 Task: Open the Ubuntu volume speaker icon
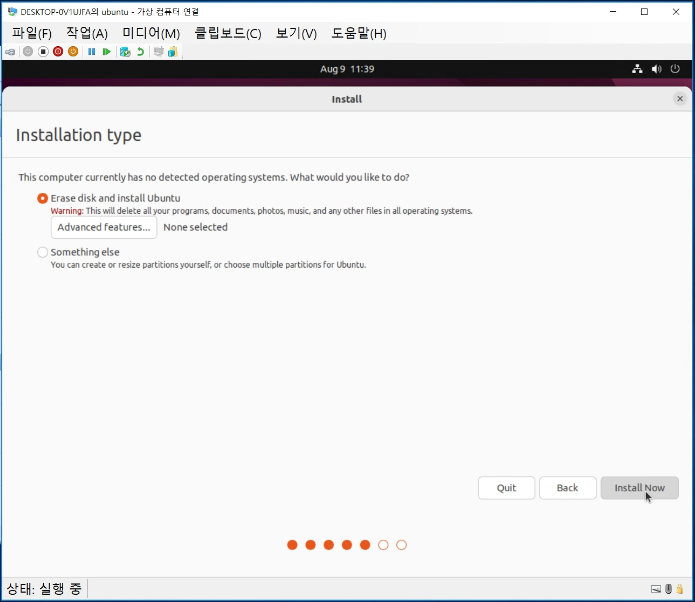[x=656, y=69]
